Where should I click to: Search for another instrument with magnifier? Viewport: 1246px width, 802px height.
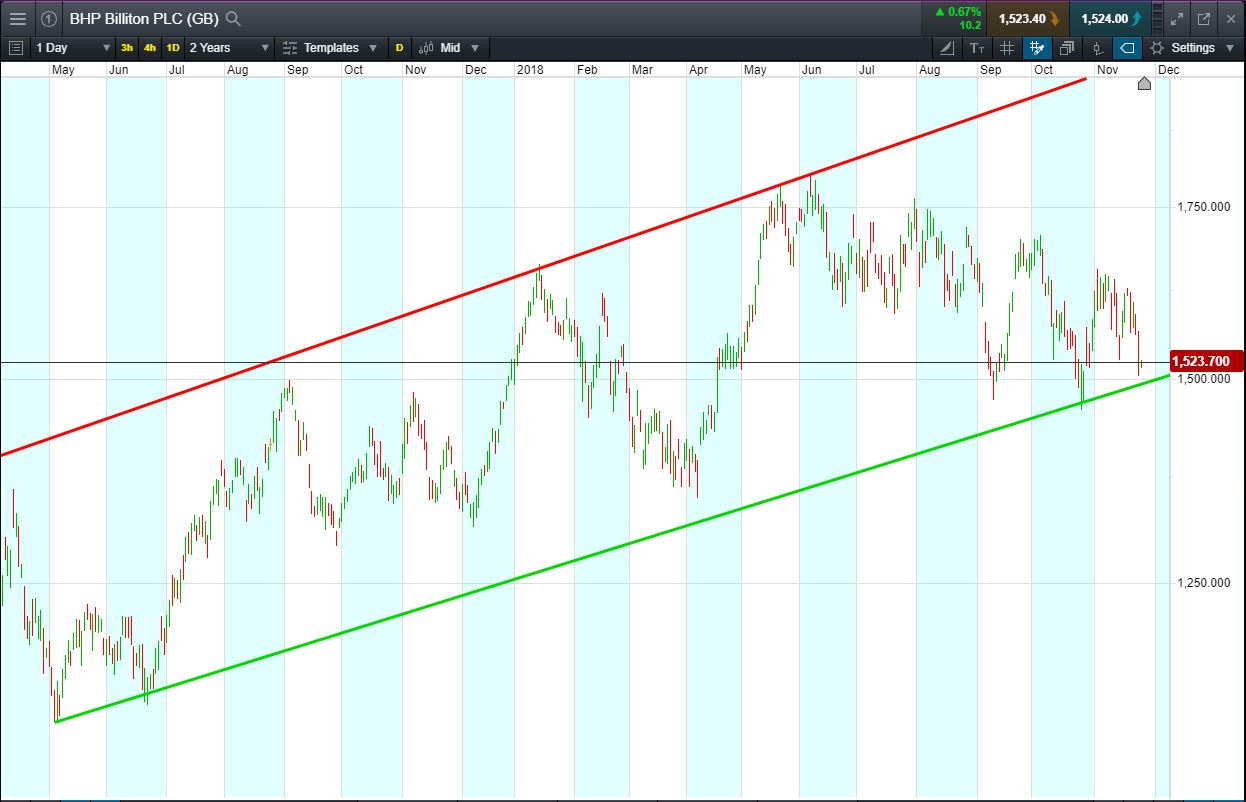click(x=233, y=18)
